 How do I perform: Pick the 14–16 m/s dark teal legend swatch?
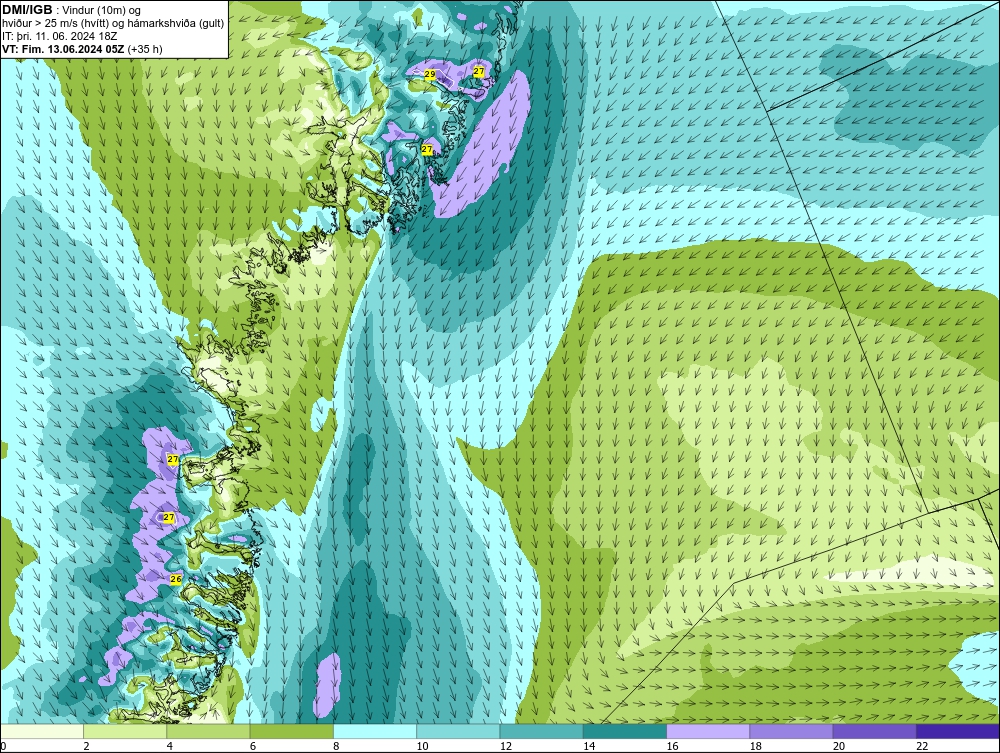click(x=625, y=731)
